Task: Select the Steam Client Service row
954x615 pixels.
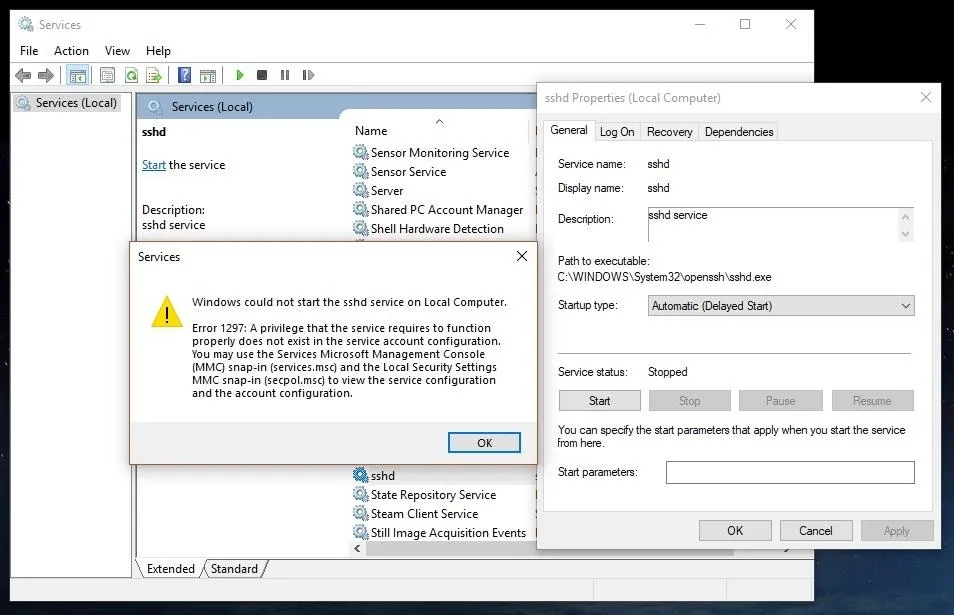Action: (424, 513)
